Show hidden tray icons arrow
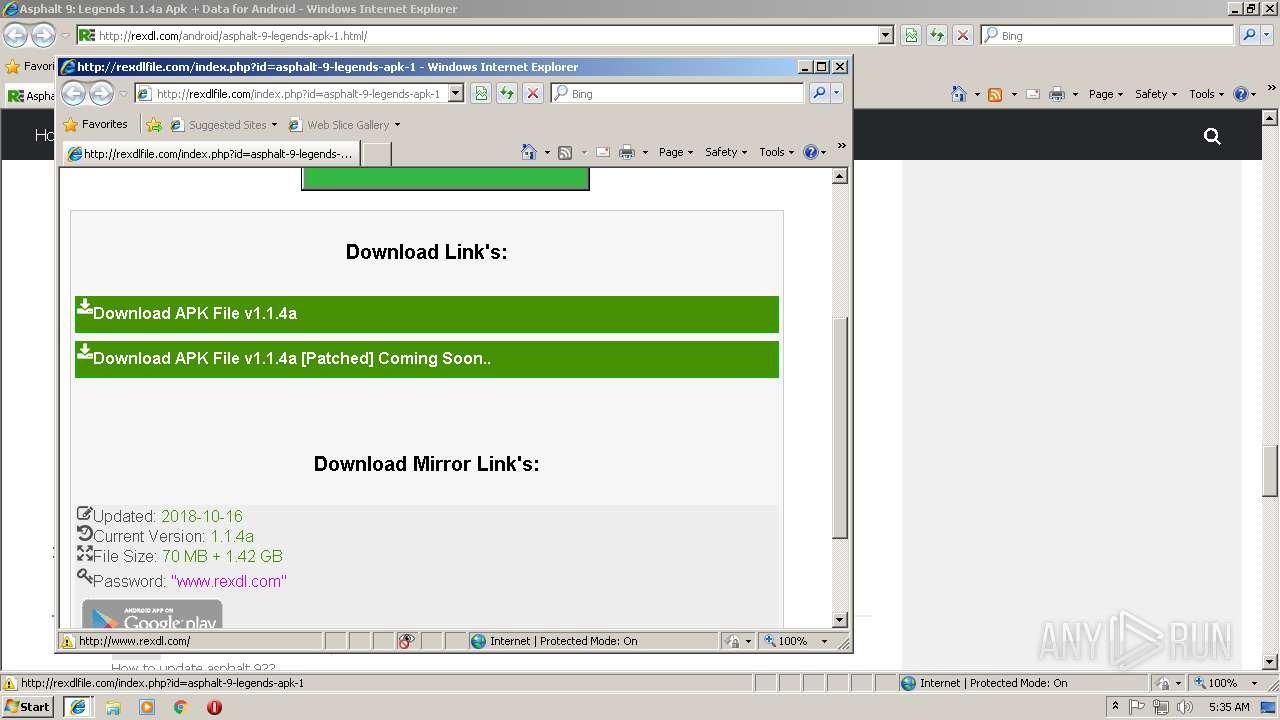 point(1115,707)
